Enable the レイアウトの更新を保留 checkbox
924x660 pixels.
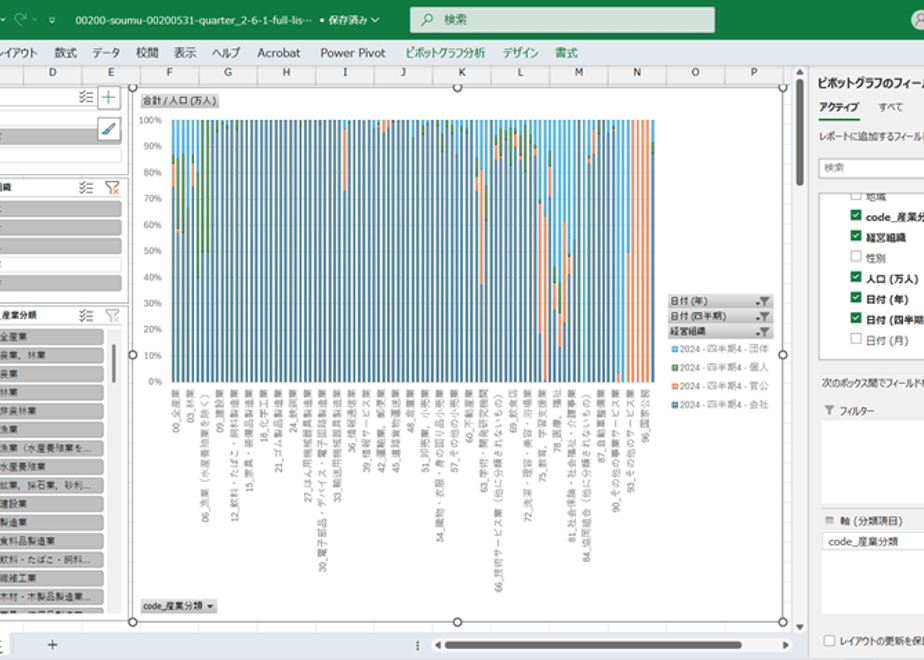pos(829,641)
